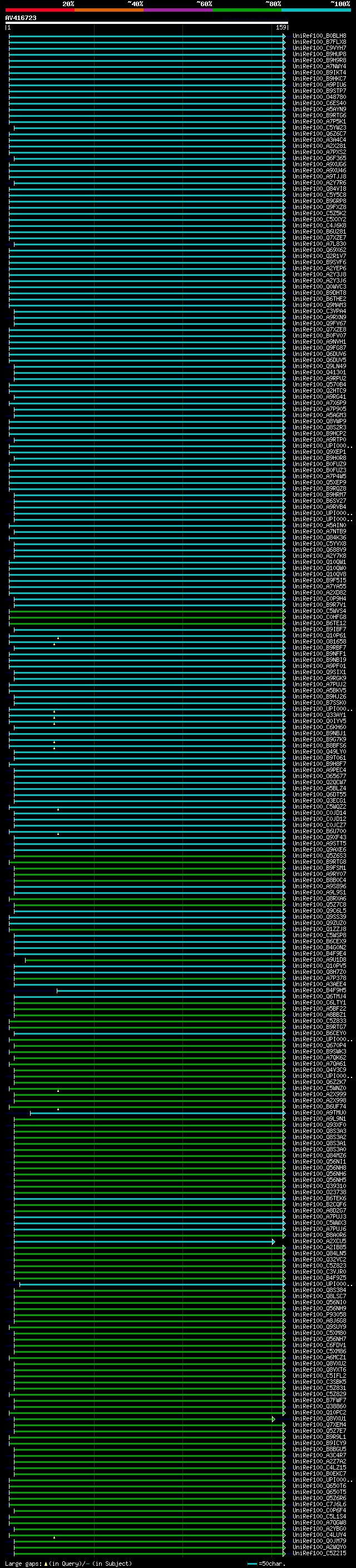Click the gap marker on the UniRef100_Q10P61 bar
The height and width of the screenshot is (1568, 356).
tap(58, 637)
